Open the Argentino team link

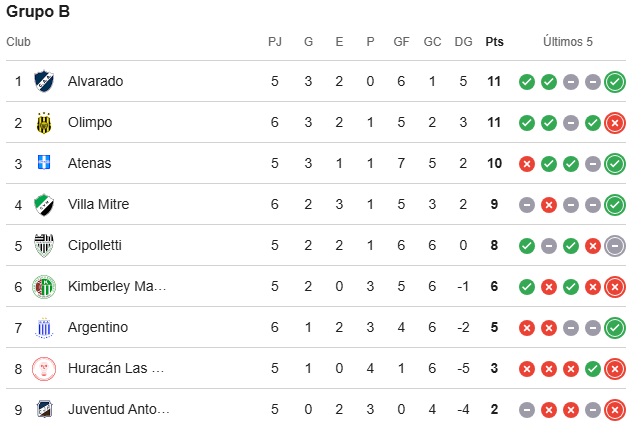[x=98, y=327]
